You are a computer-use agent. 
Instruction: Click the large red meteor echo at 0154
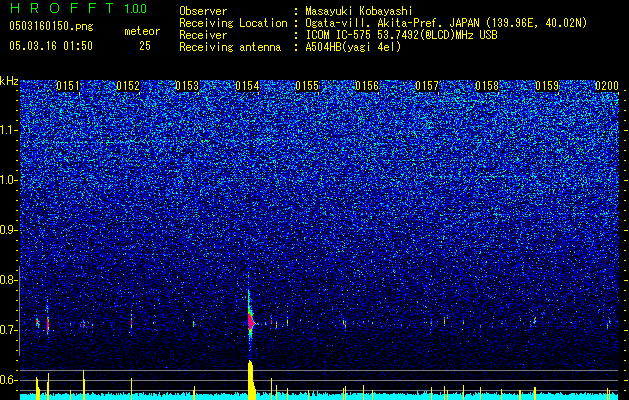[x=251, y=321]
